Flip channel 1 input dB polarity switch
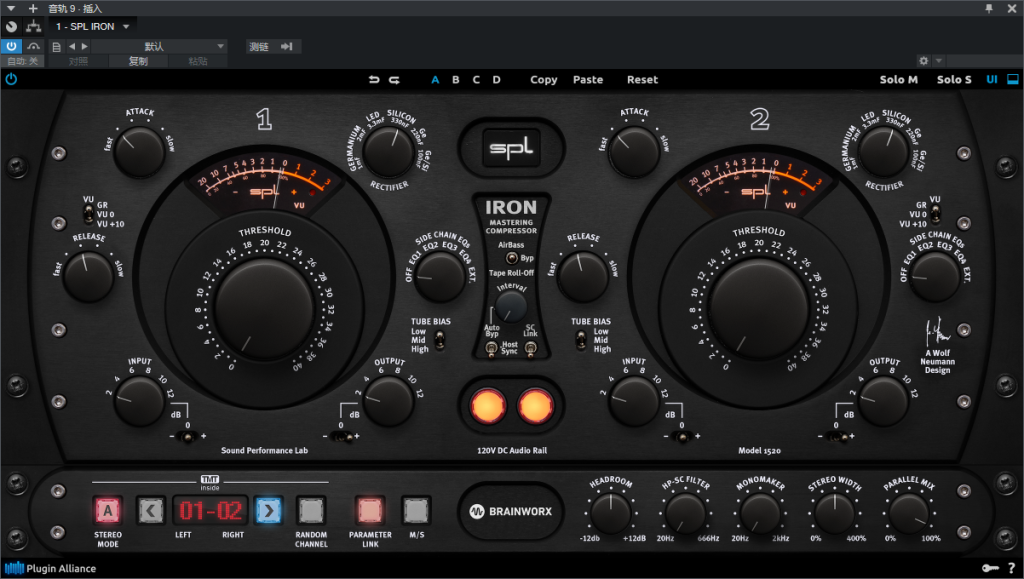Screen dimensions: 1024x579 [x=187, y=436]
